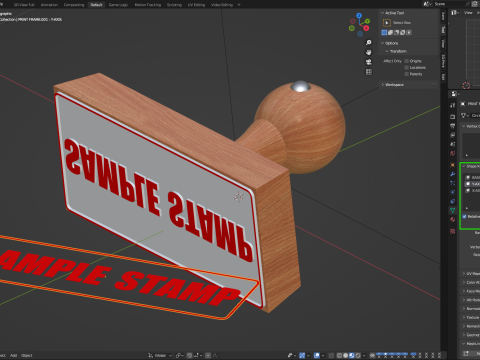
Task: Open the pivot point dropdown
Action: pyautogui.click(x=180, y=355)
